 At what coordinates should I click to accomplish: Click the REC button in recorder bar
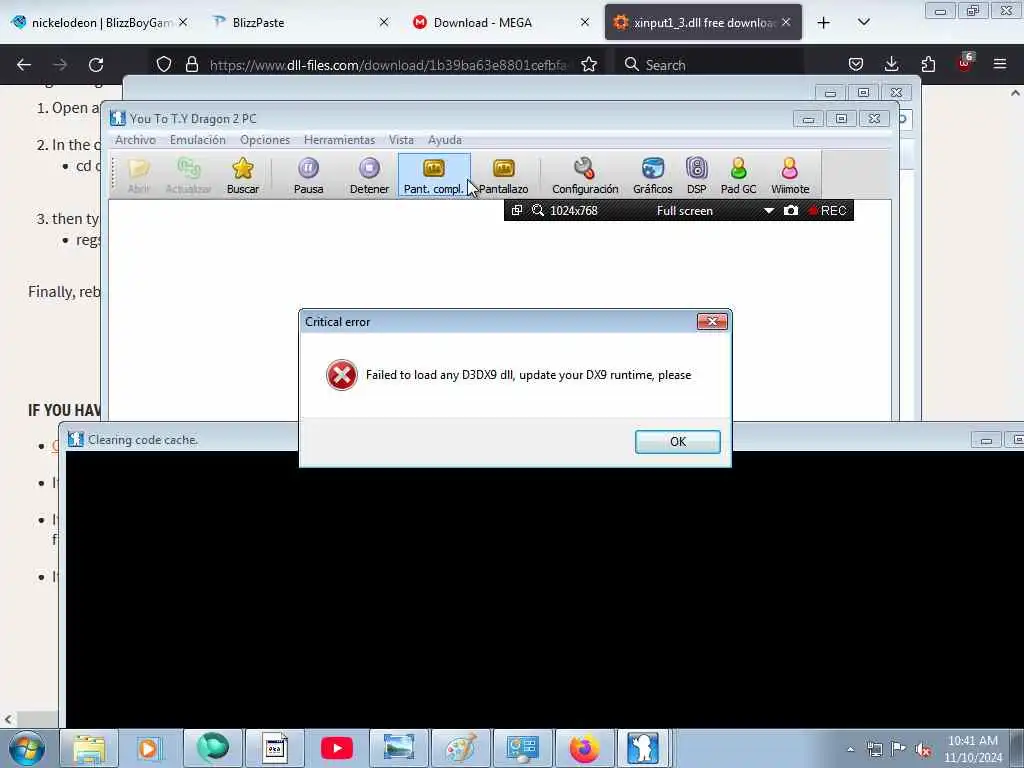point(827,210)
